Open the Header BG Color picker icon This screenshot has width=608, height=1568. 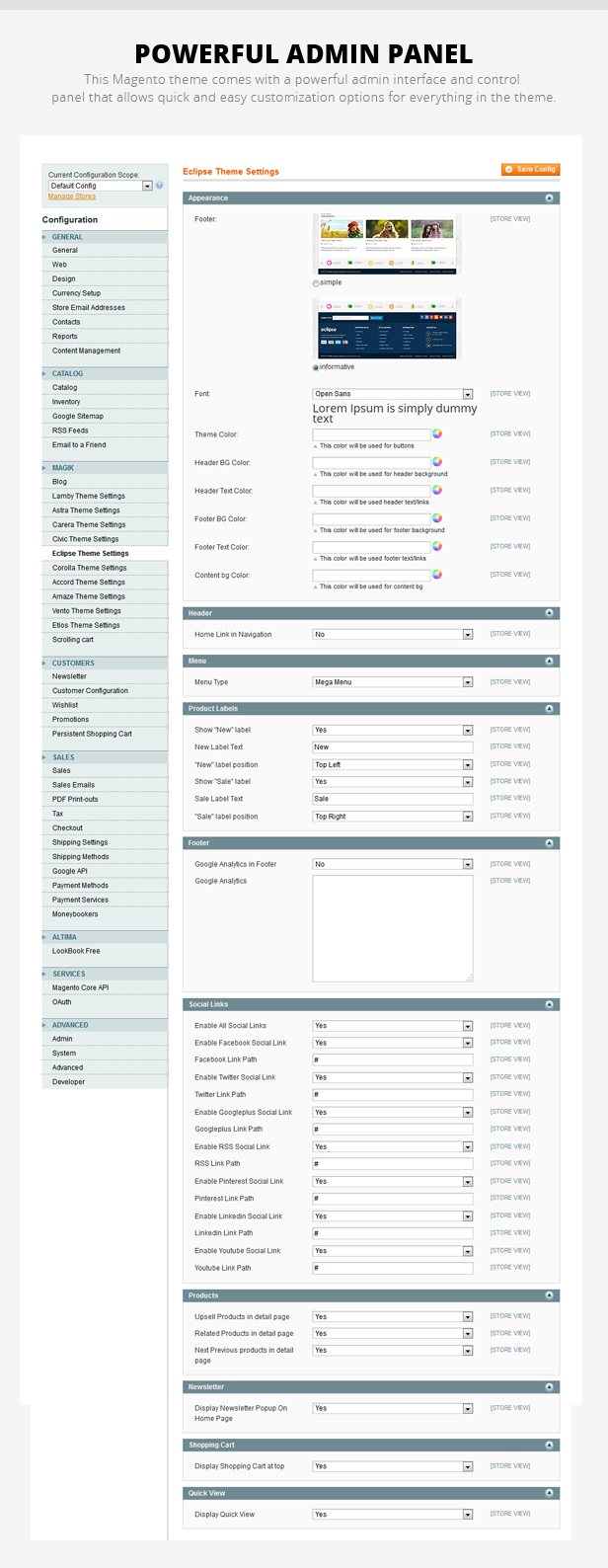coord(437,462)
